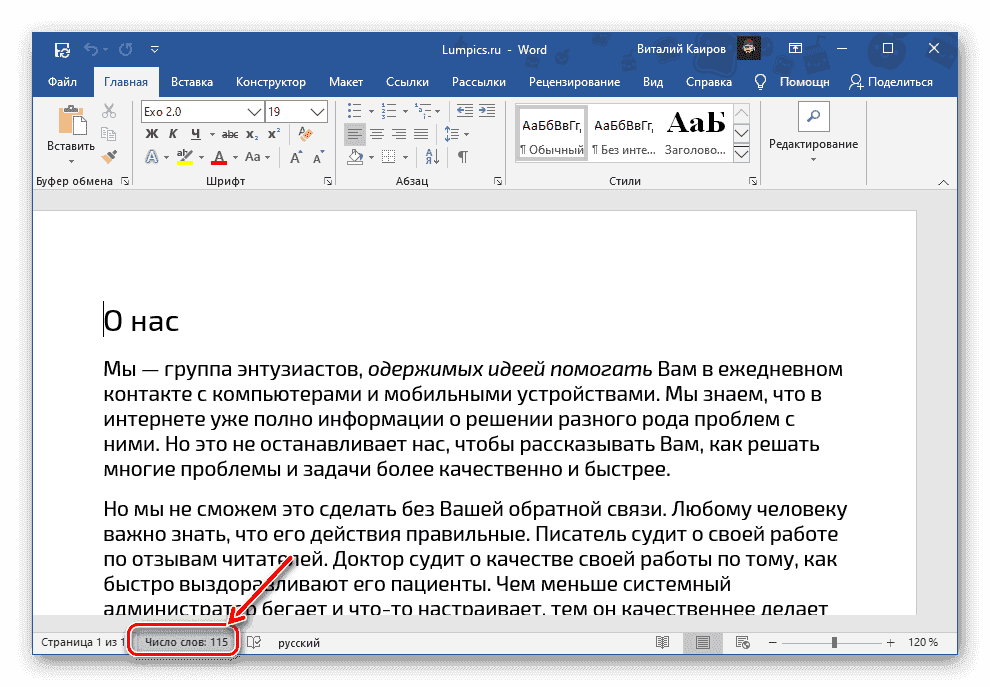Select the subscript icon
The height and width of the screenshot is (687, 990).
click(250, 133)
